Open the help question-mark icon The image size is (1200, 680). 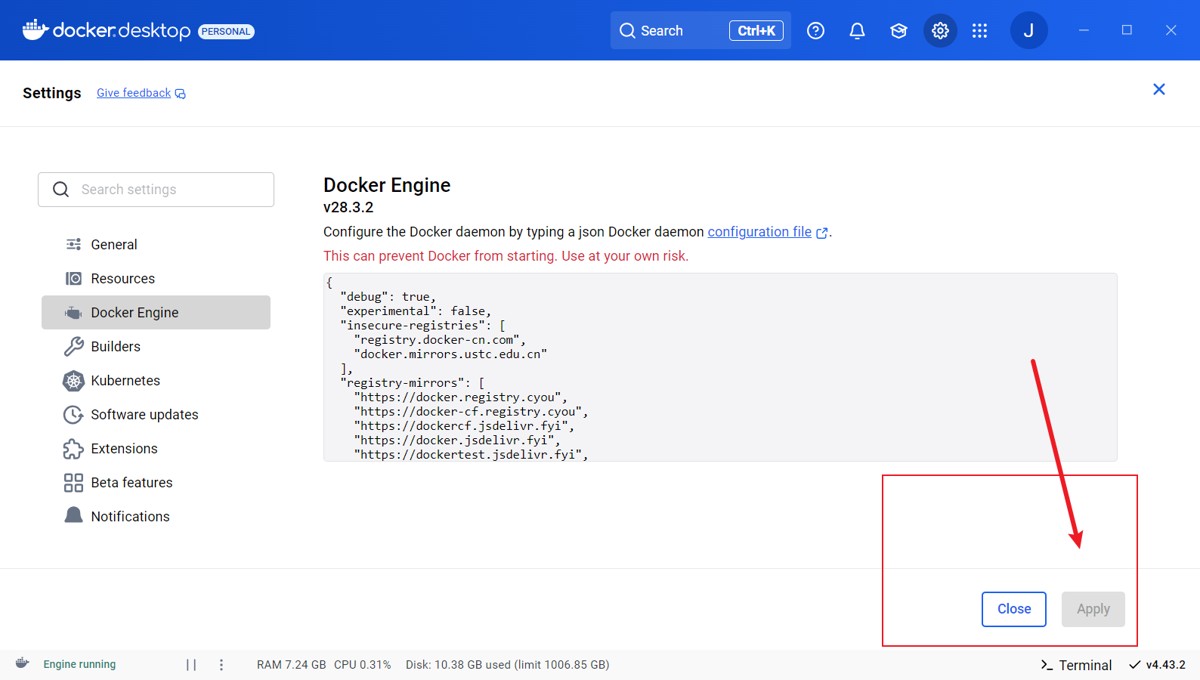(816, 31)
